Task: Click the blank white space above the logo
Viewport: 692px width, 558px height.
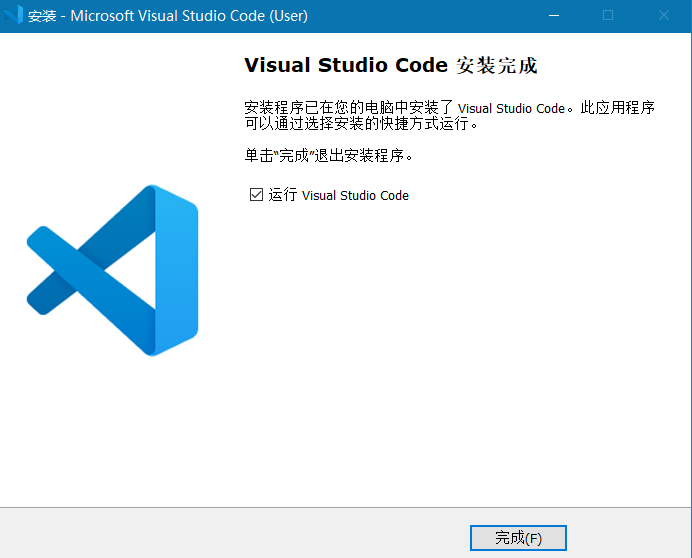Action: tap(113, 110)
